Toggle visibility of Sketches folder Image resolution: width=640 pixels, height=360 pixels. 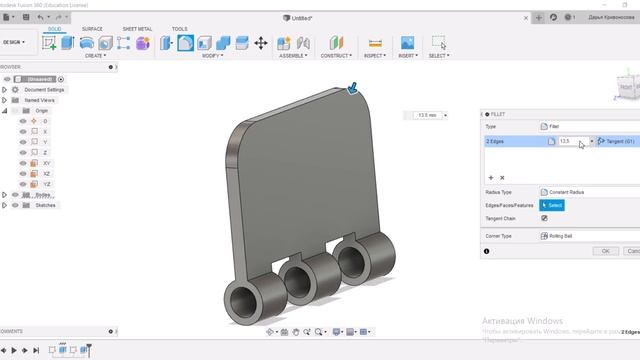[15, 205]
